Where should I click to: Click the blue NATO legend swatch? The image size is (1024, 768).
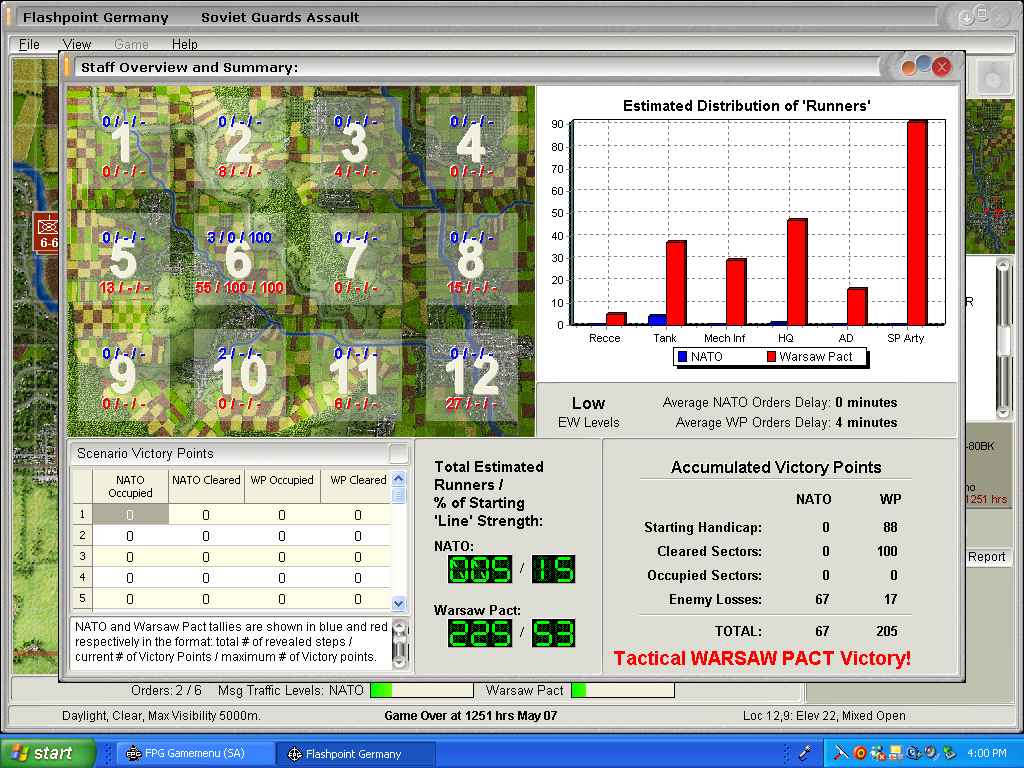[x=682, y=357]
